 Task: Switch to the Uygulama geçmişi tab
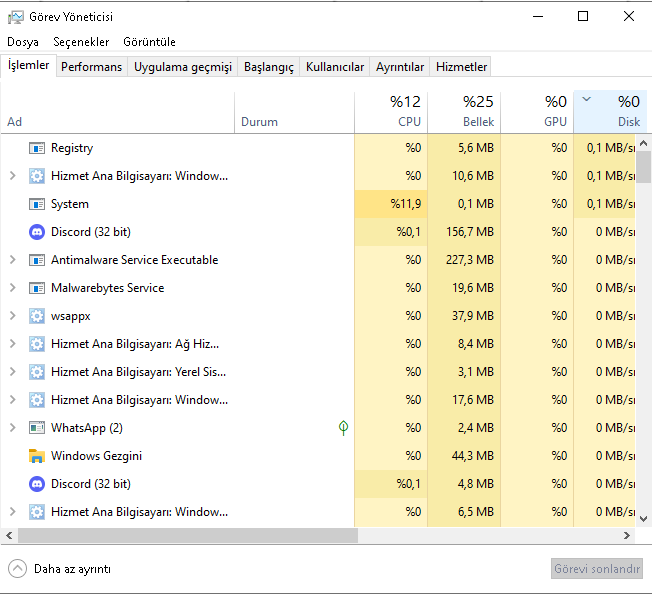pyautogui.click(x=183, y=67)
